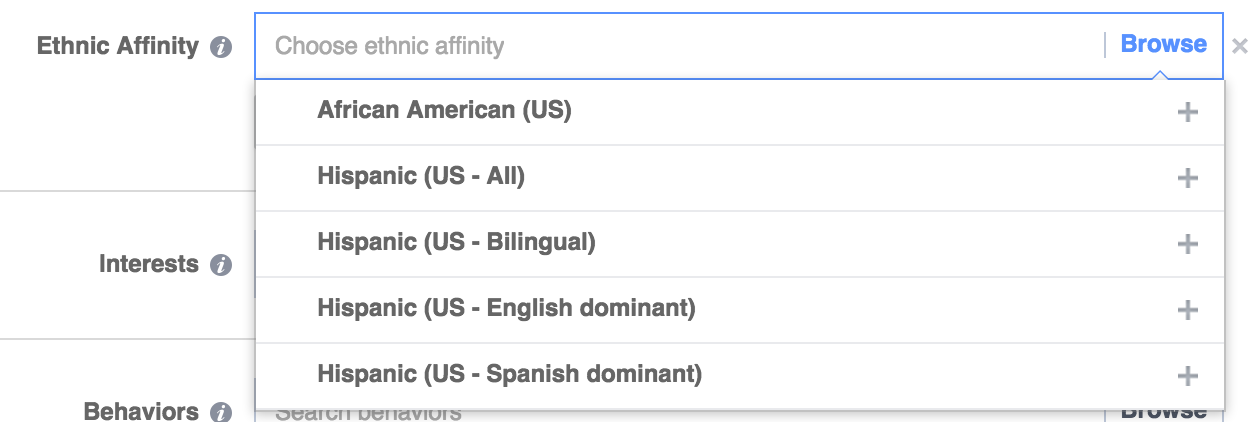Image resolution: width=1260 pixels, height=422 pixels.
Task: Click the Interests info icon
Action: pyautogui.click(x=221, y=265)
